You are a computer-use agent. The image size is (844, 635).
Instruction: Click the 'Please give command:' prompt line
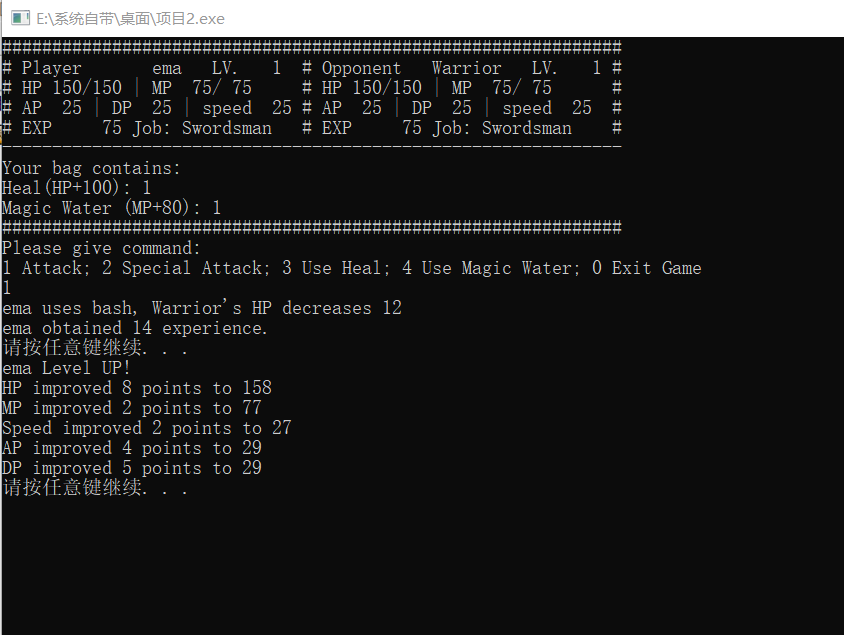(101, 248)
